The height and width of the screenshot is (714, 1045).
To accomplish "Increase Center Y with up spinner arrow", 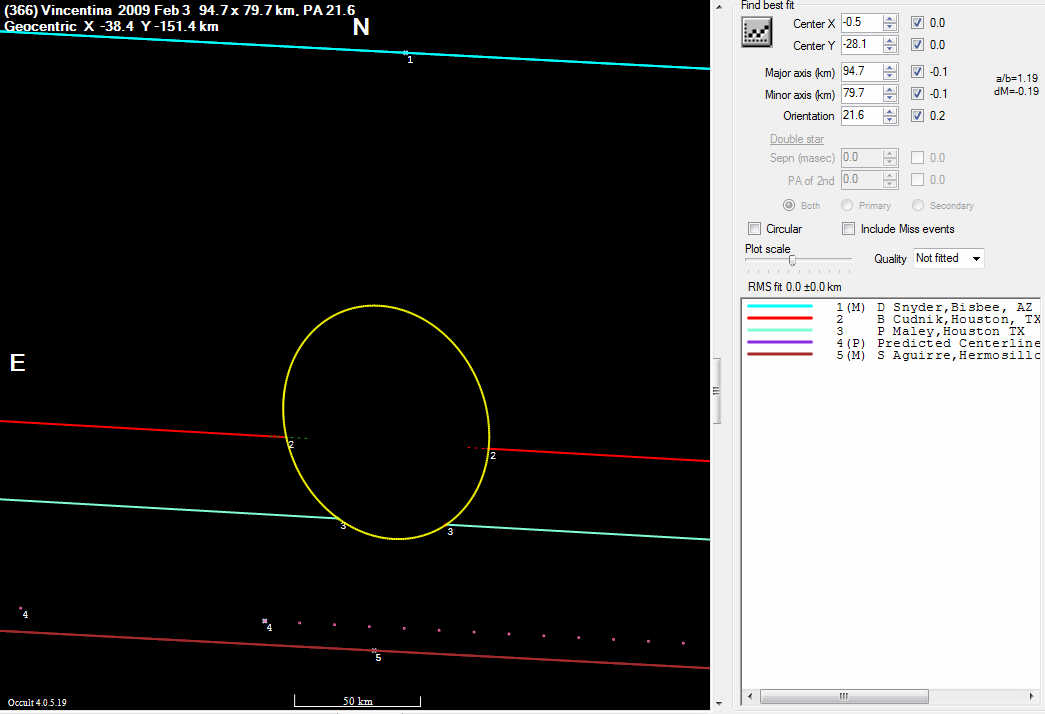I will point(890,41).
